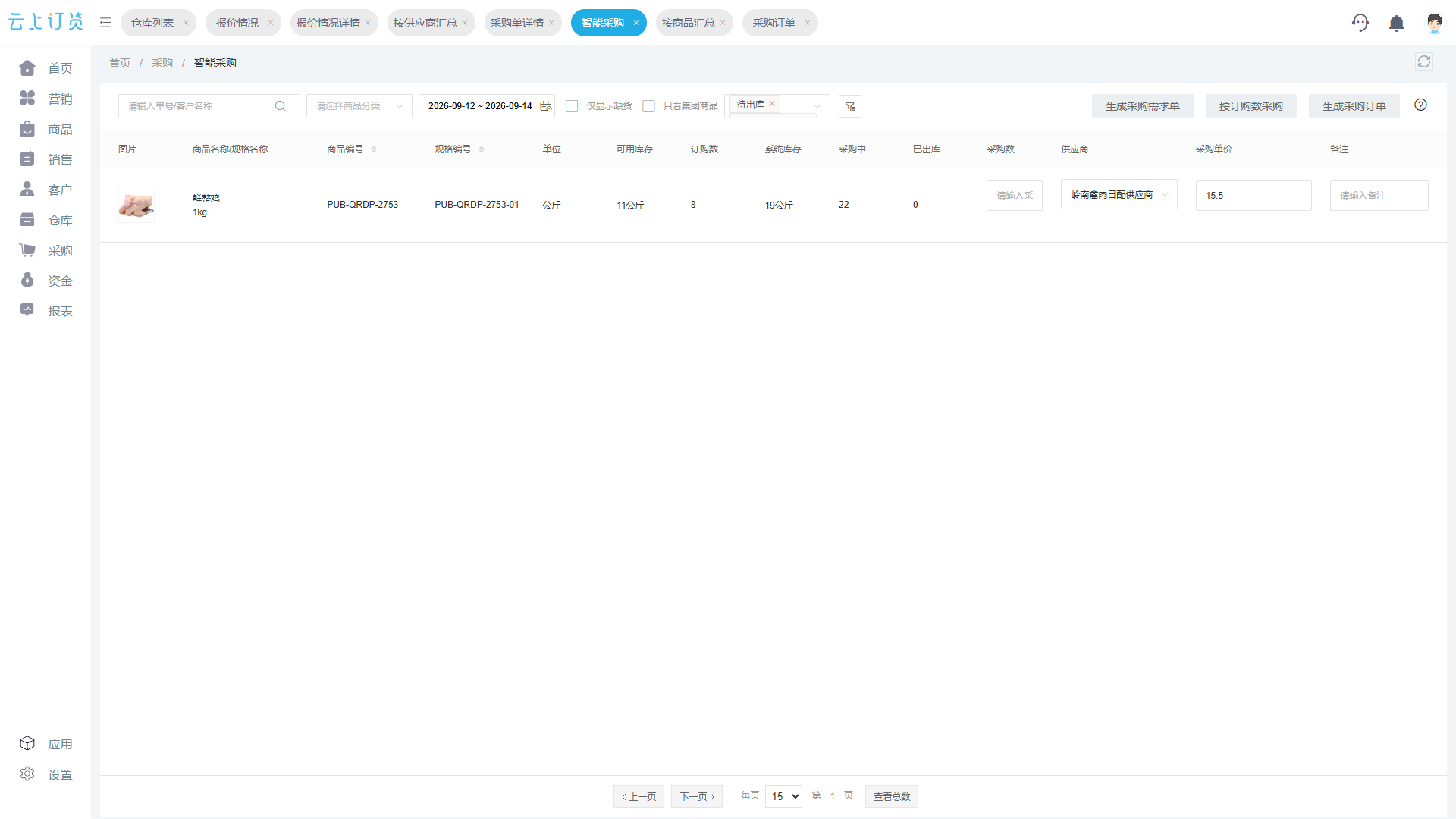The image size is (1456, 819).
Task: Click 生成采购需求单 button
Action: coord(1142,106)
